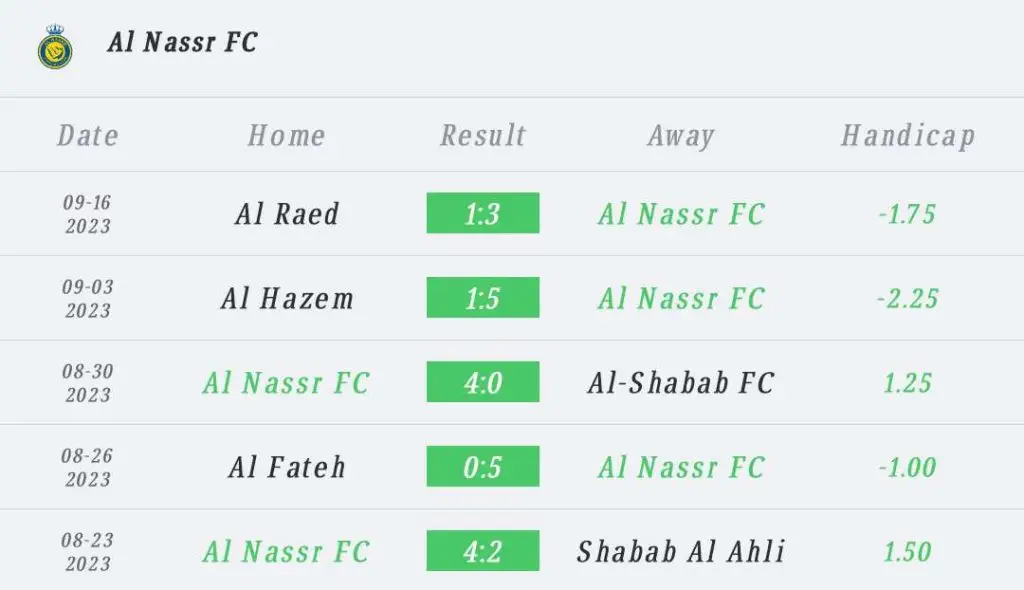
Task: Click the Al Hazem home team
Action: tap(287, 299)
